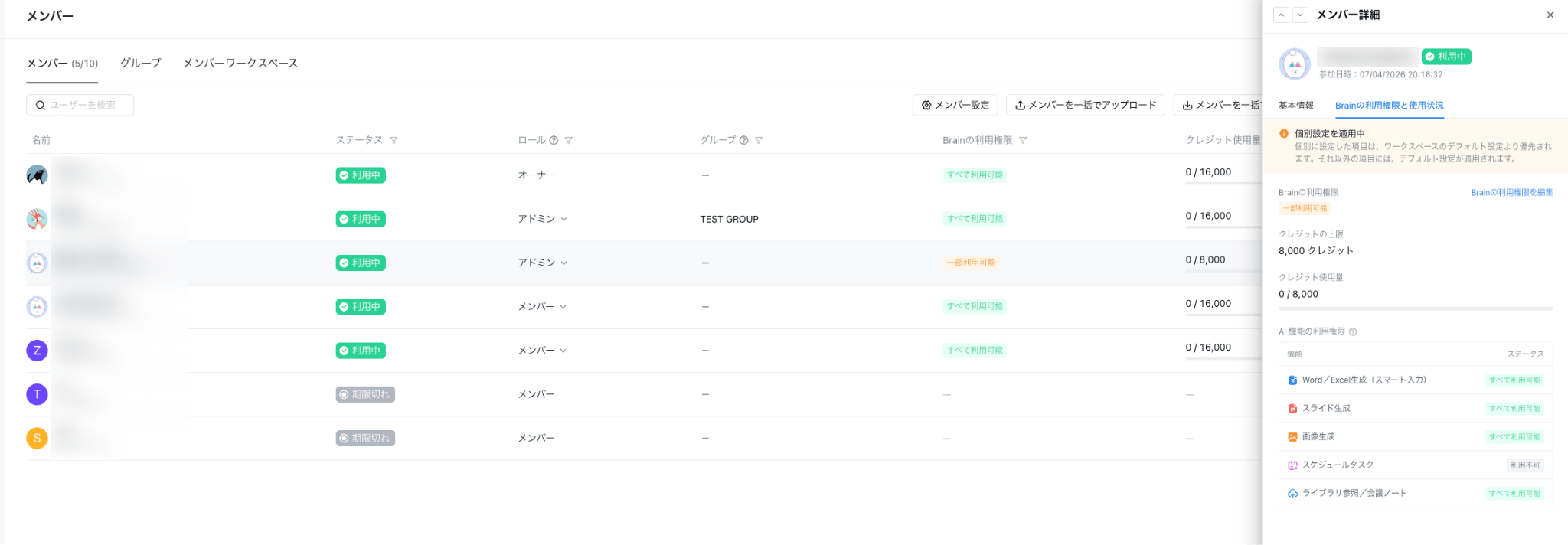This screenshot has width=1568, height=545.
Task: Click the member avatar in メンバー詳細 panel
Action: (1295, 64)
